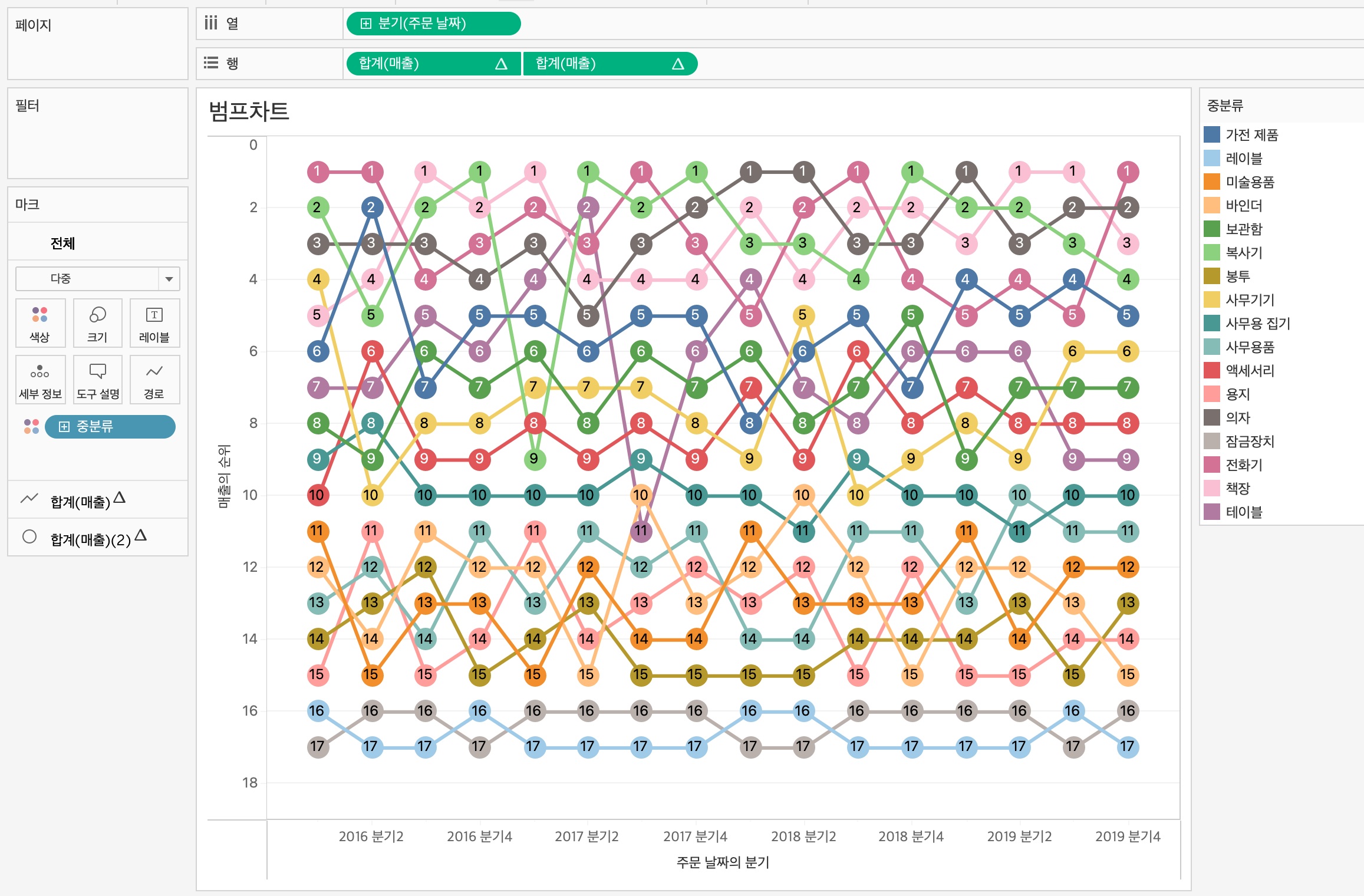Viewport: 1364px width, 896px height.
Task: Select the 전체 marks card tab
Action: pos(62,243)
